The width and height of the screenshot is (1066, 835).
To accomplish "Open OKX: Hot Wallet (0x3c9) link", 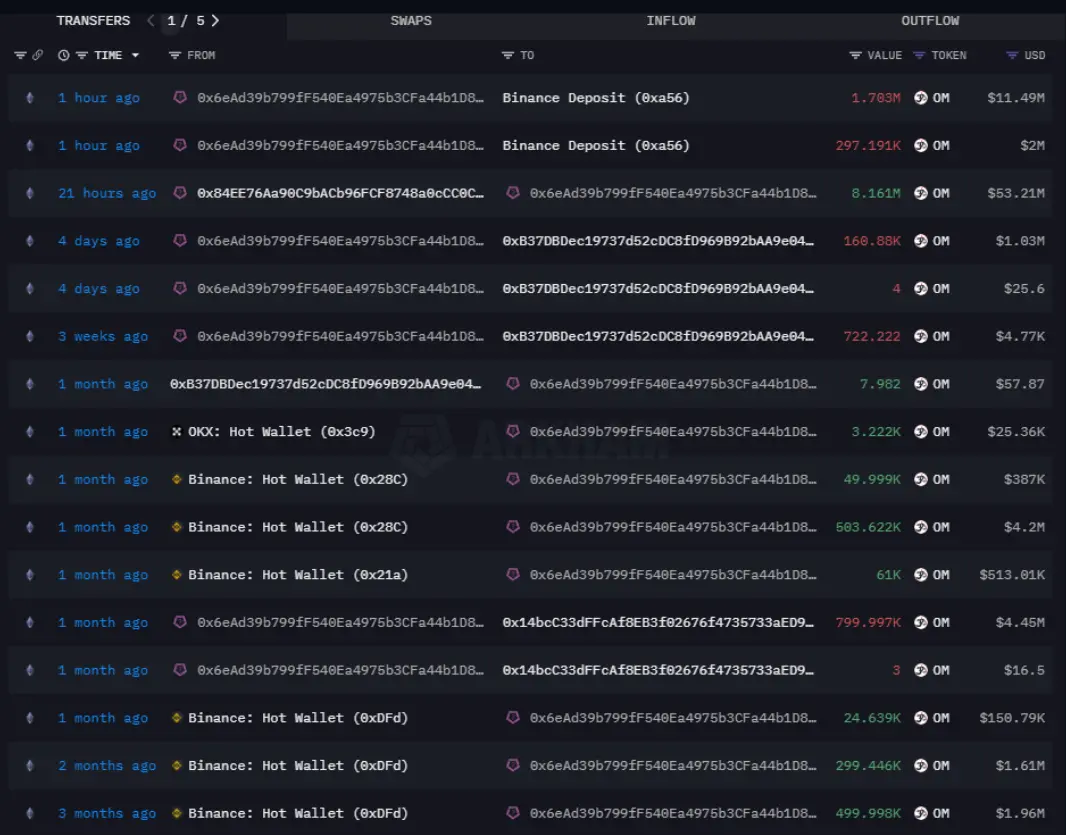I will click(281, 432).
